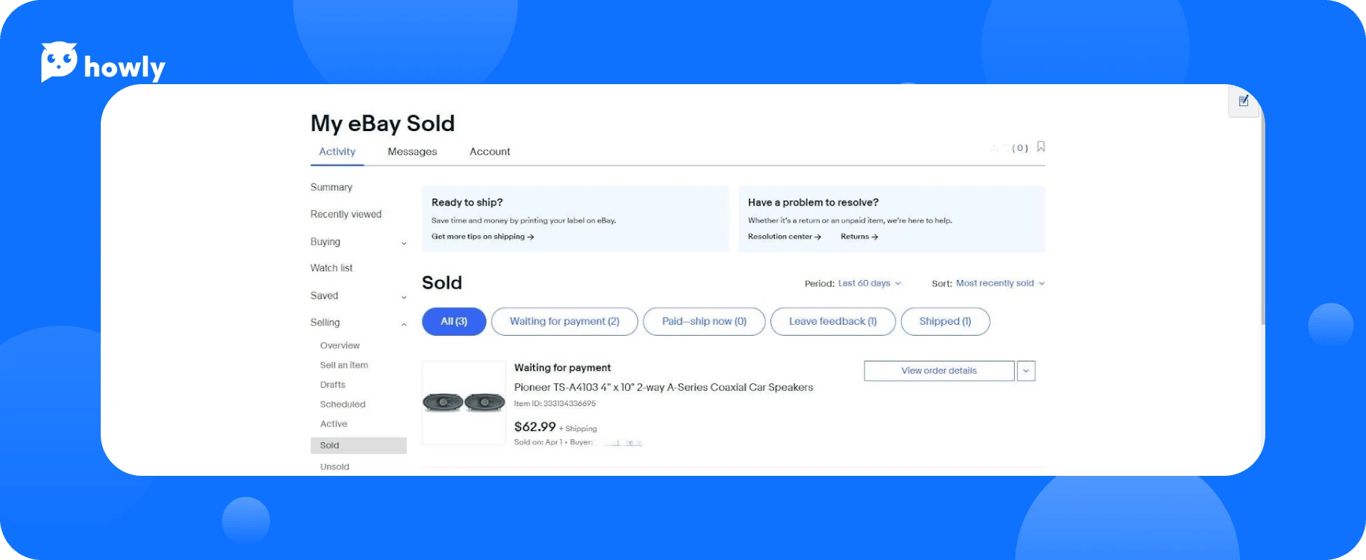
Task: Click the bookmark icon near the (0) counter
Action: pos(1041,147)
